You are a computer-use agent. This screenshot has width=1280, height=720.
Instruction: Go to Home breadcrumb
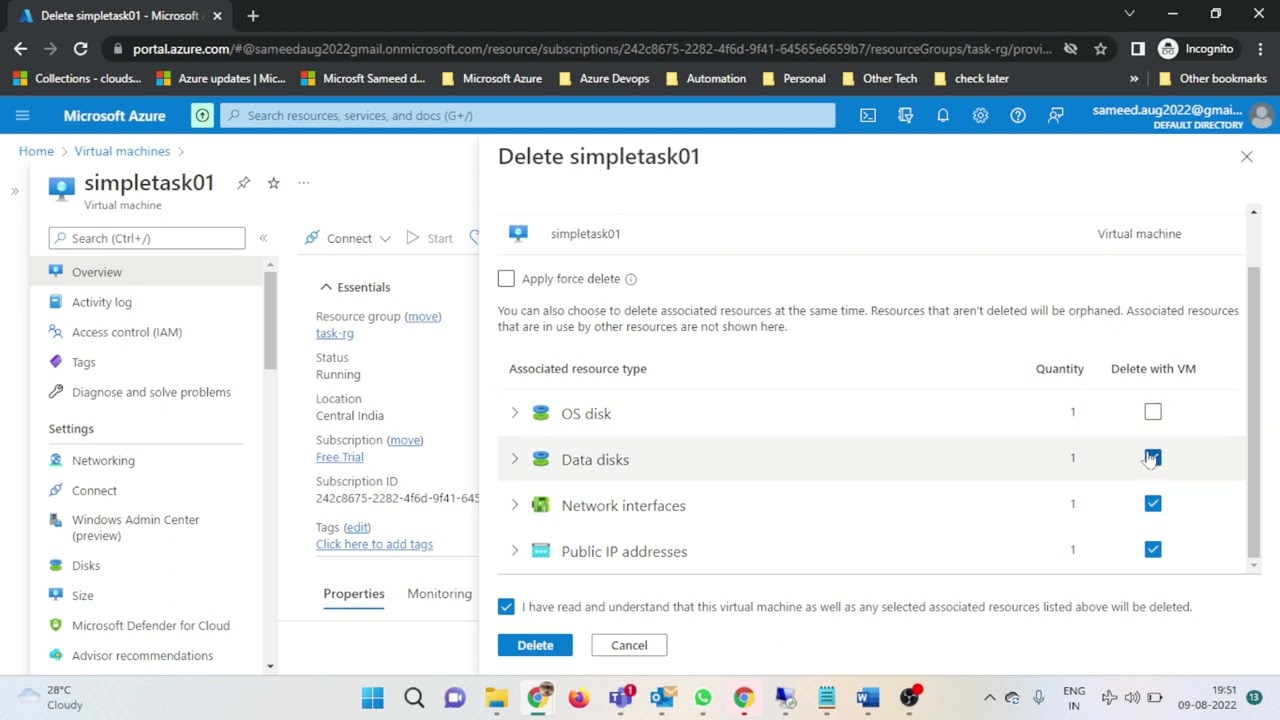36,151
